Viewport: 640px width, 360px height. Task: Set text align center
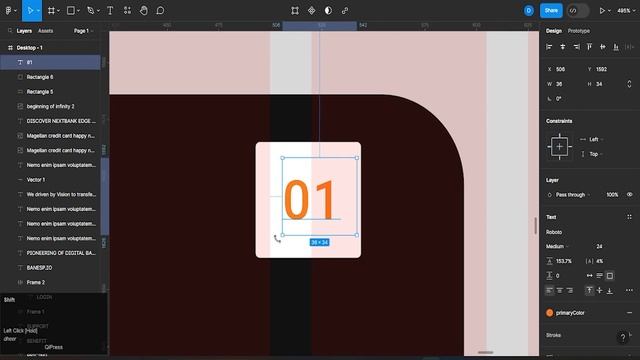tap(560, 290)
